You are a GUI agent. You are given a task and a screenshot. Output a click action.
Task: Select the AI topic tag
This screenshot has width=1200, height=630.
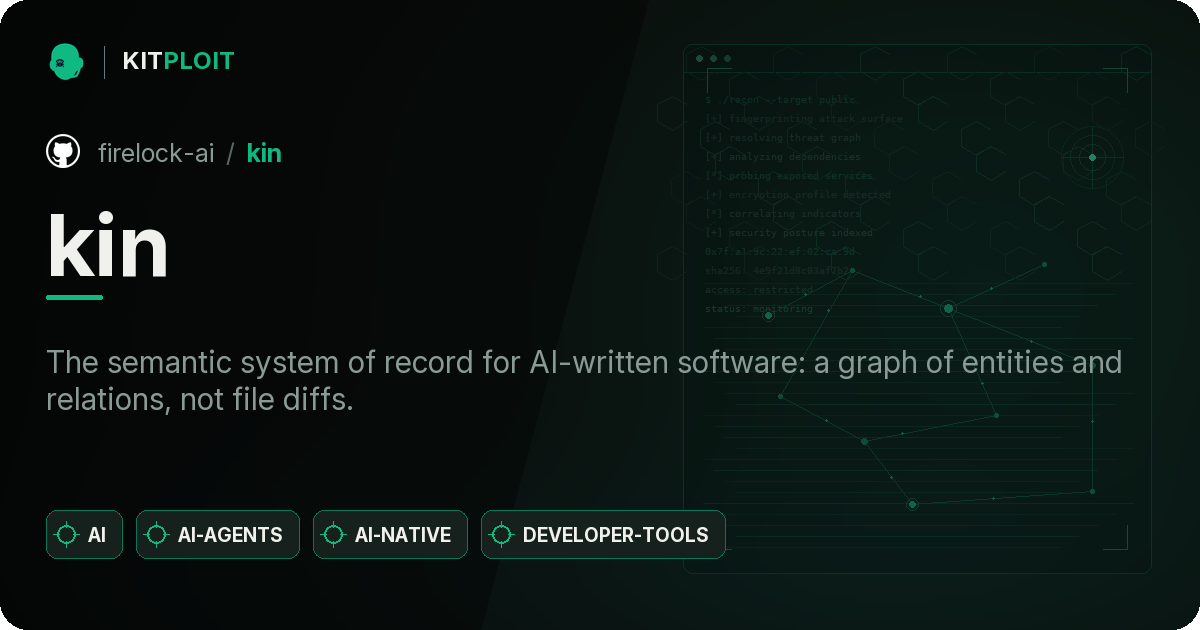84,535
